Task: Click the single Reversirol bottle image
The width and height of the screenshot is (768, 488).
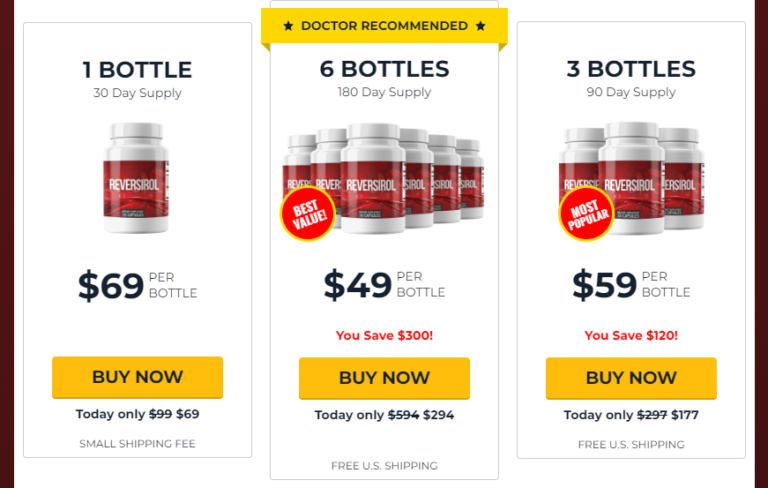Action: tap(136, 177)
